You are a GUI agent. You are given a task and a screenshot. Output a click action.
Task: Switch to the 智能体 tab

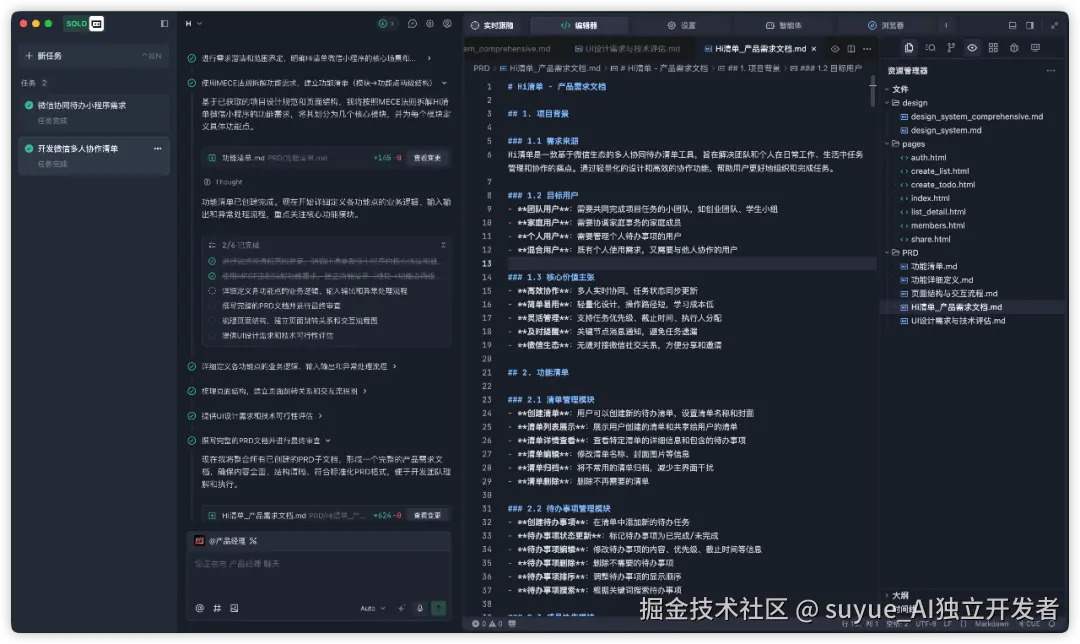(x=784, y=25)
